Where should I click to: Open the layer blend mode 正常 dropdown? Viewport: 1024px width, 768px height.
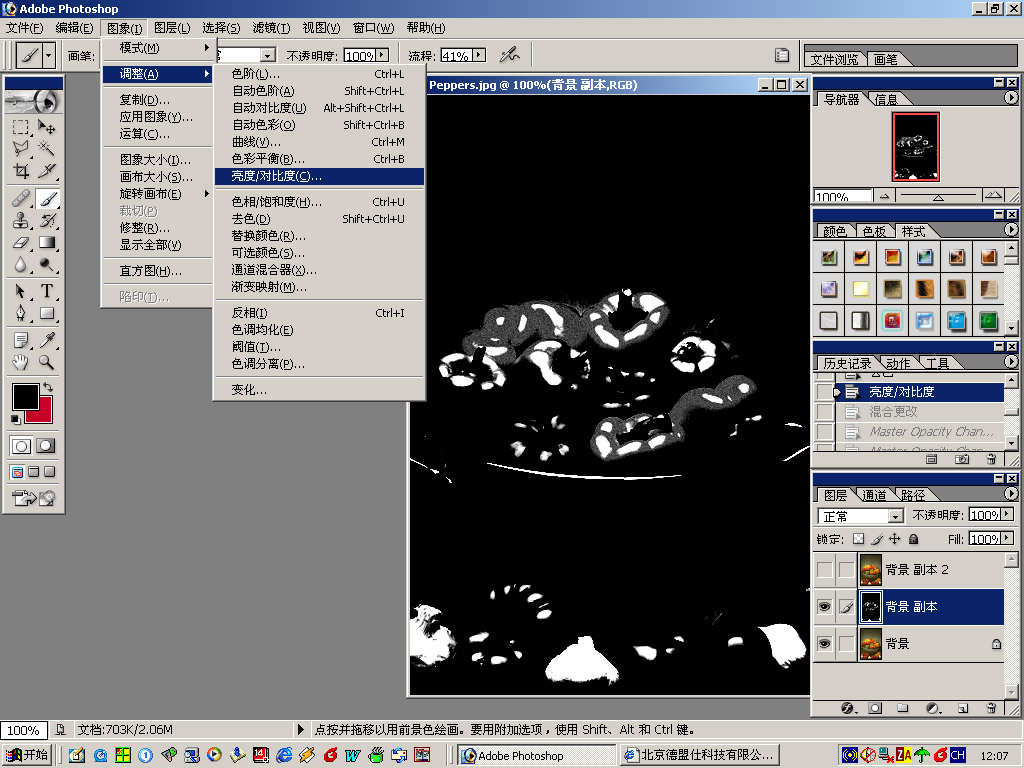(x=896, y=517)
